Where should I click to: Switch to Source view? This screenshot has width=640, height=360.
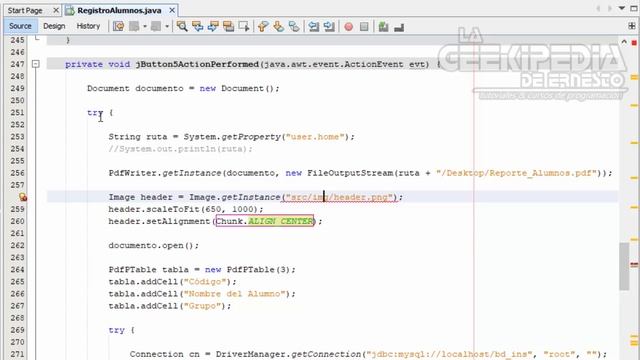[20, 26]
